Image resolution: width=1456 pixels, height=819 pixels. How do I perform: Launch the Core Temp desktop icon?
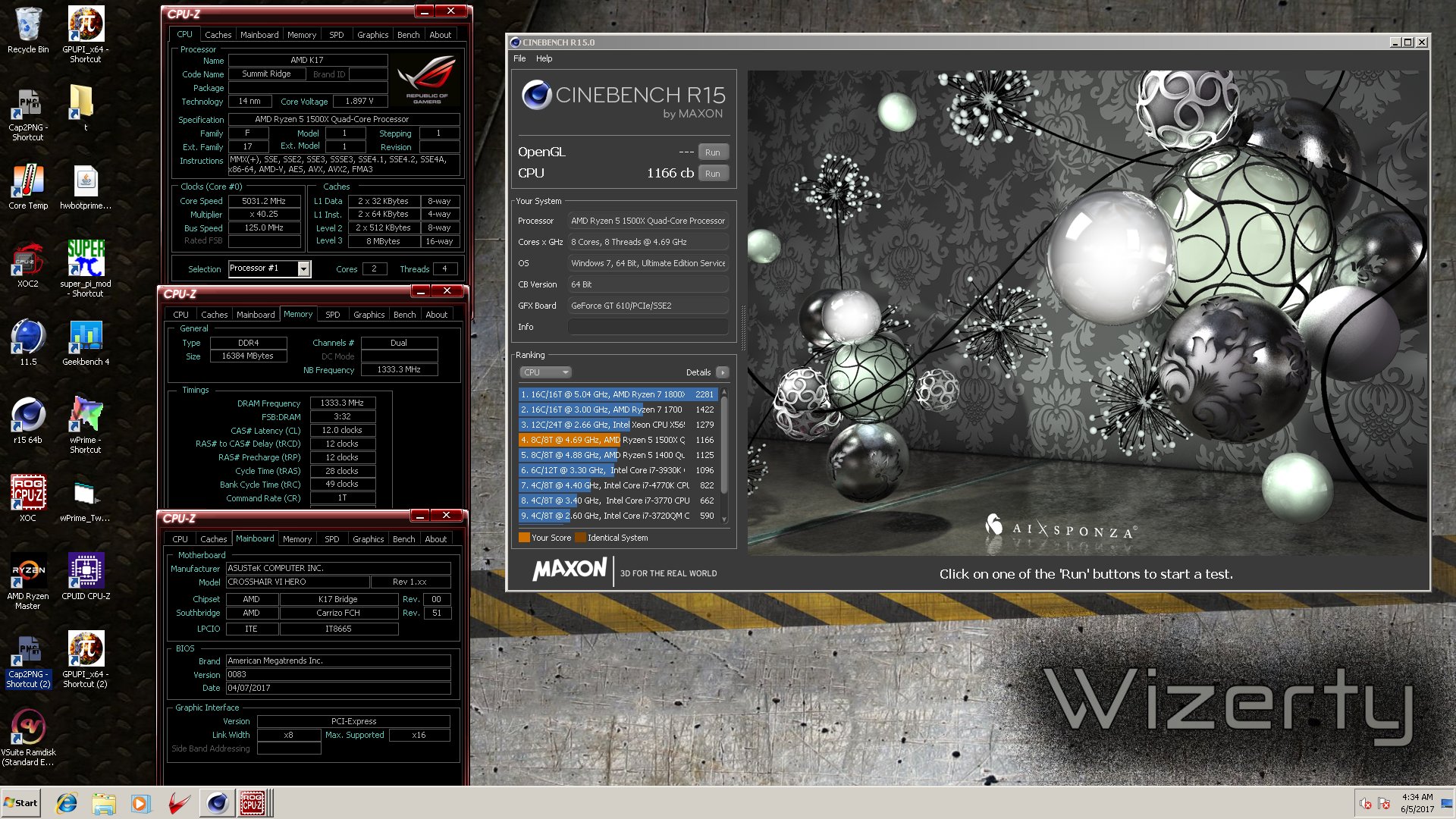(x=28, y=187)
